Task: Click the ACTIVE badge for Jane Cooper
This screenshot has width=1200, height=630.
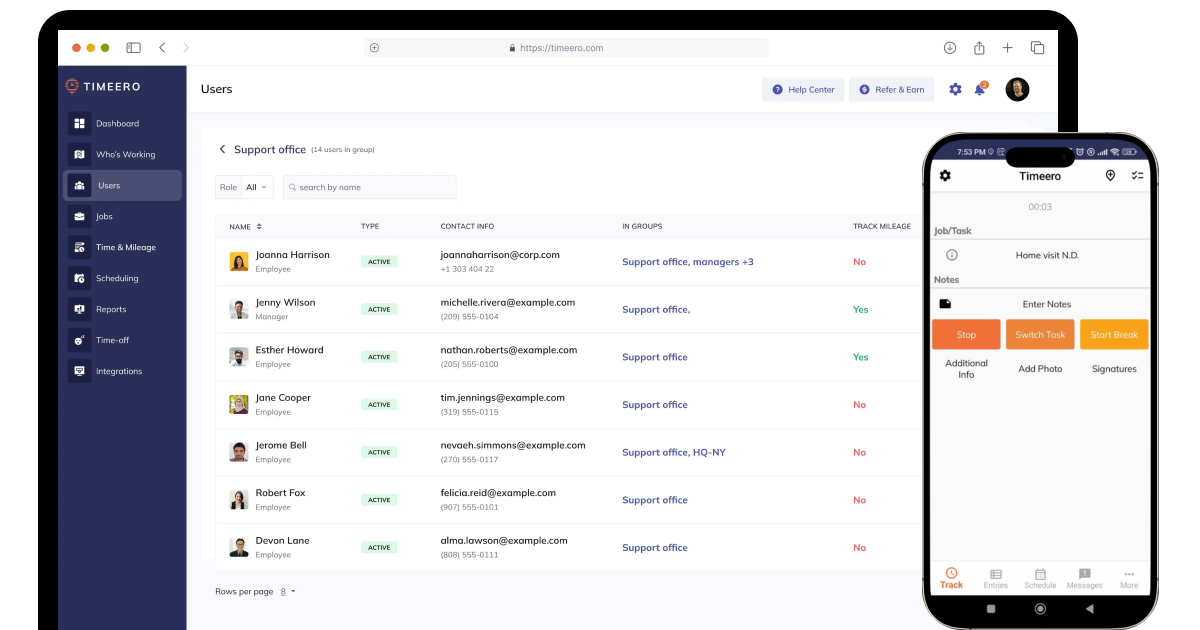Action: [x=379, y=405]
